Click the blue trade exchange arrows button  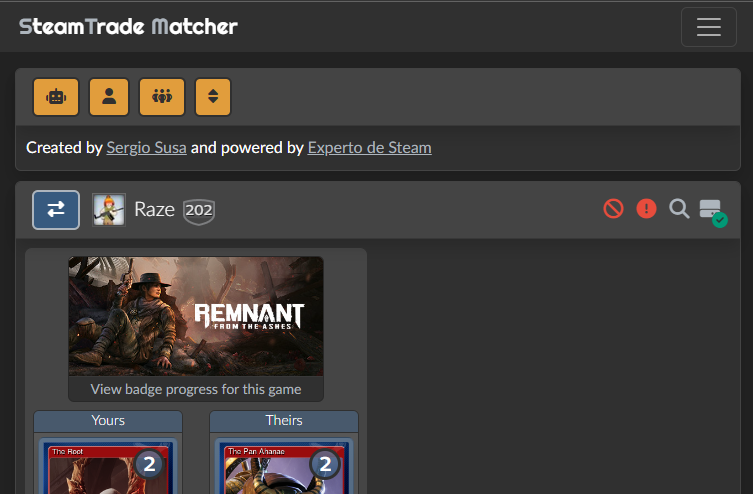coord(56,210)
